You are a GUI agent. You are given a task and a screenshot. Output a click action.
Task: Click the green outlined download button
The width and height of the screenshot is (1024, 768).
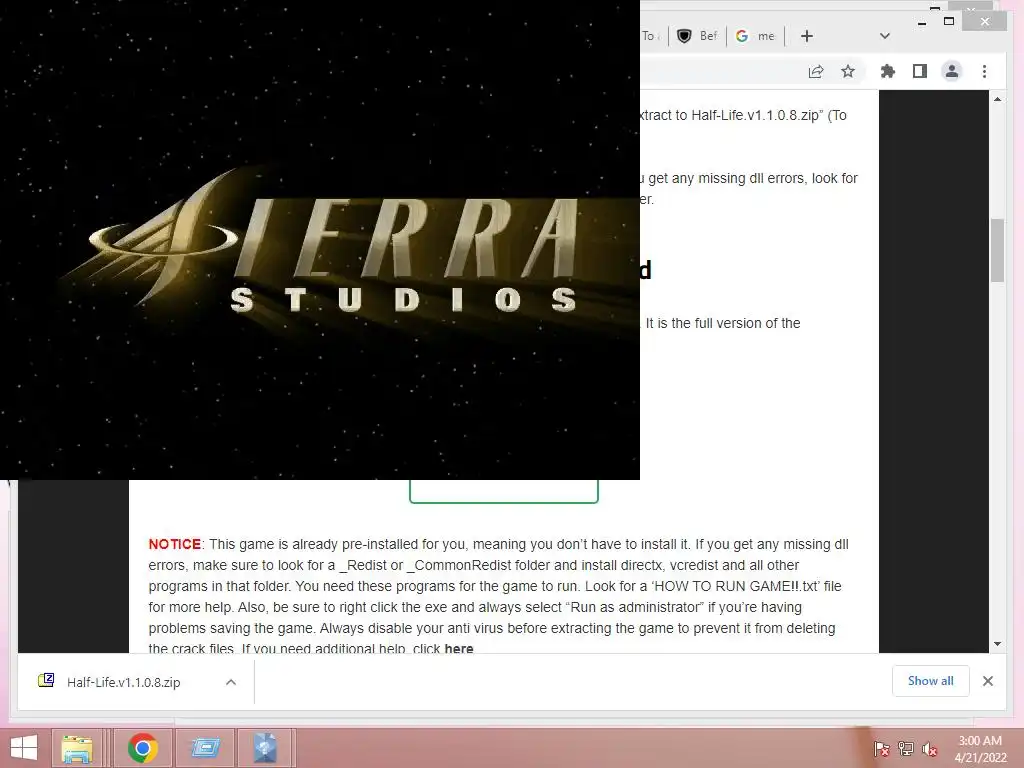pyautogui.click(x=504, y=491)
